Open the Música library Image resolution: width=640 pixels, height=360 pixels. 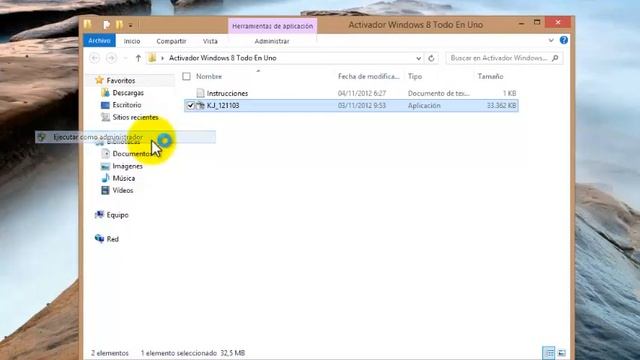tap(124, 178)
